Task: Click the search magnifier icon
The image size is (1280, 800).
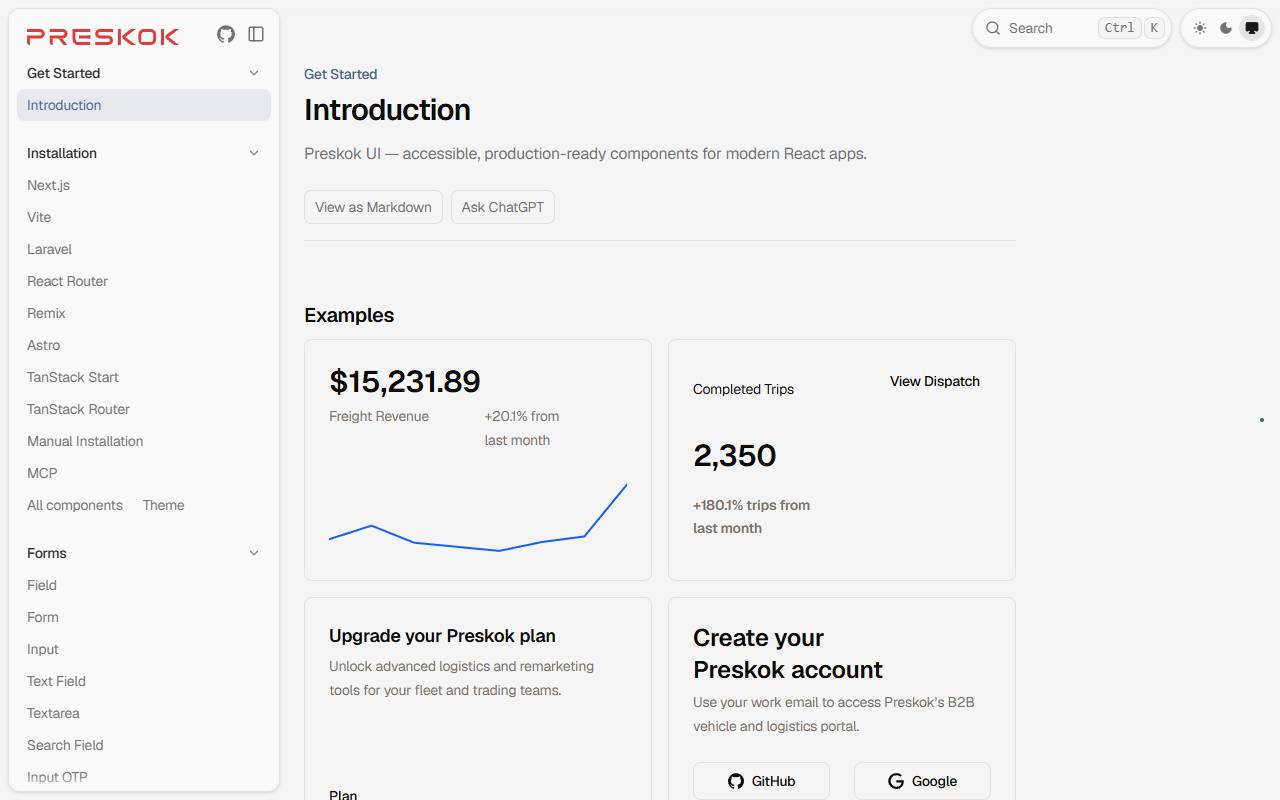Action: click(993, 28)
